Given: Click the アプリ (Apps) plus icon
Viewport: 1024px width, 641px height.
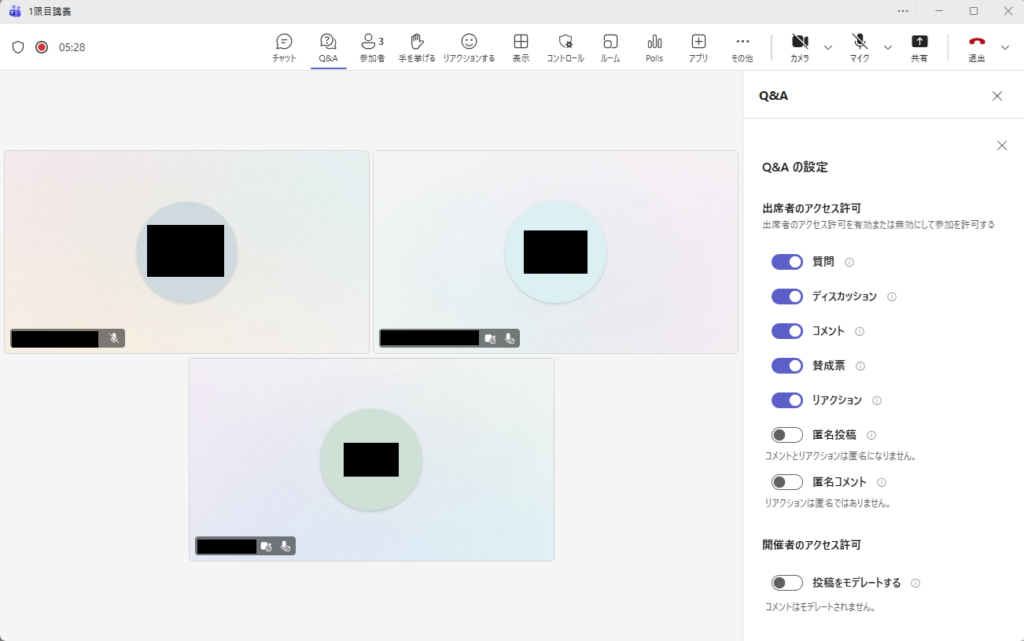Looking at the screenshot, I should (698, 47).
